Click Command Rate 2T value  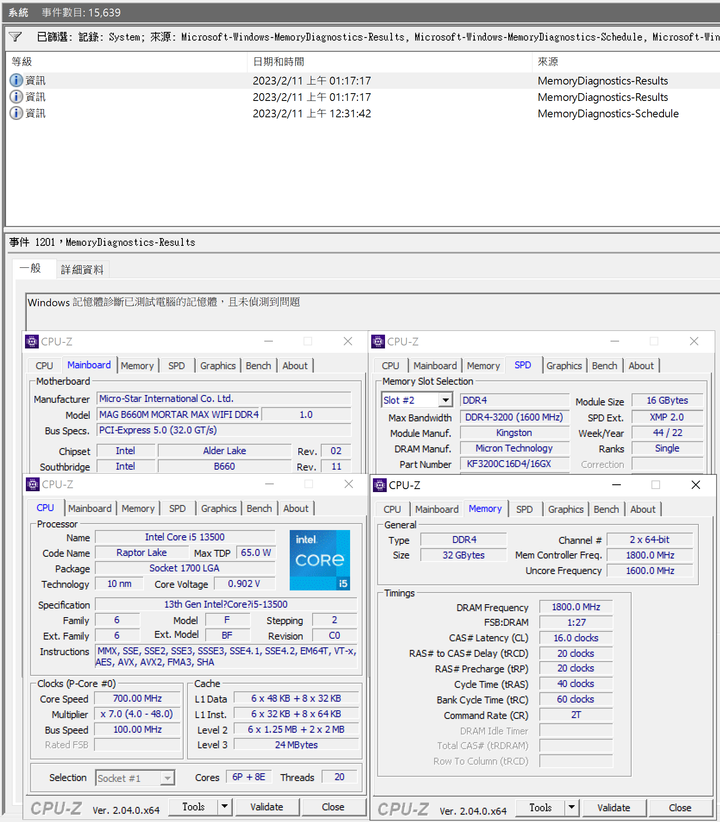coord(576,715)
